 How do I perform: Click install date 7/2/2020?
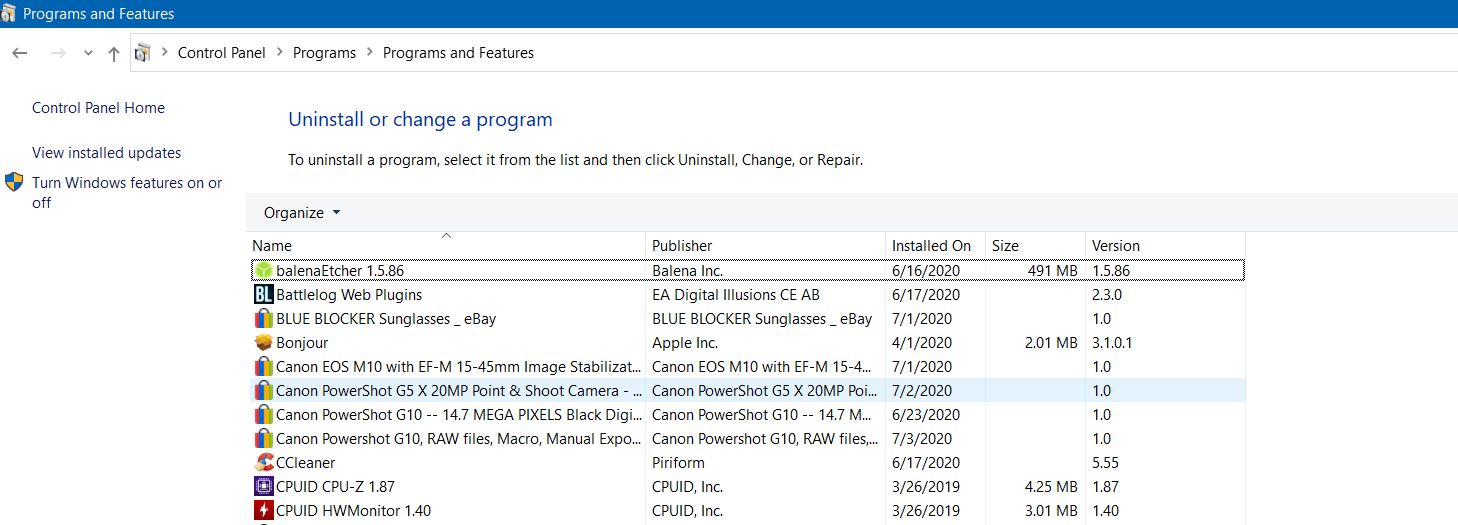coord(922,390)
